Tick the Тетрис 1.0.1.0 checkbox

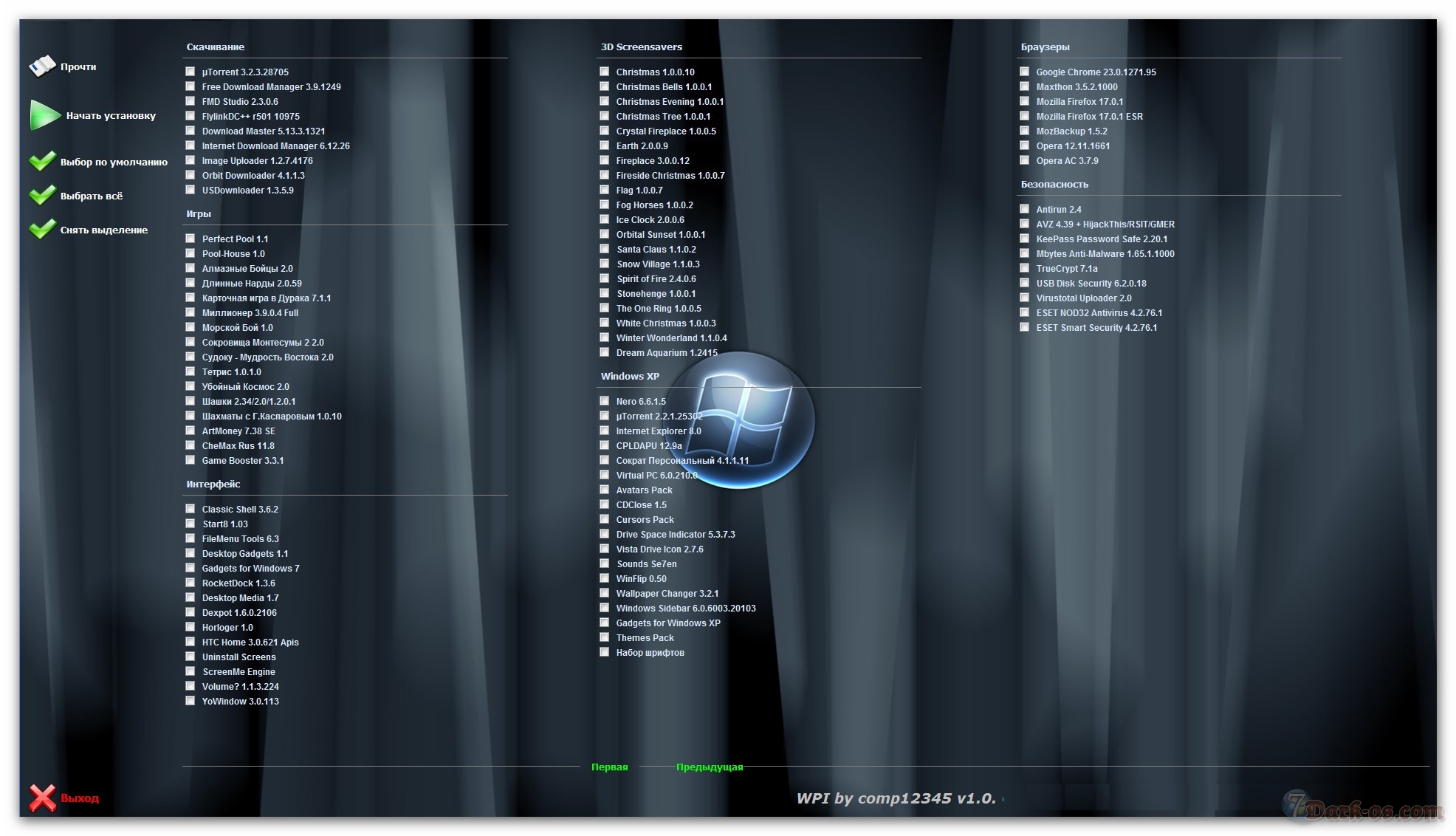tap(190, 371)
